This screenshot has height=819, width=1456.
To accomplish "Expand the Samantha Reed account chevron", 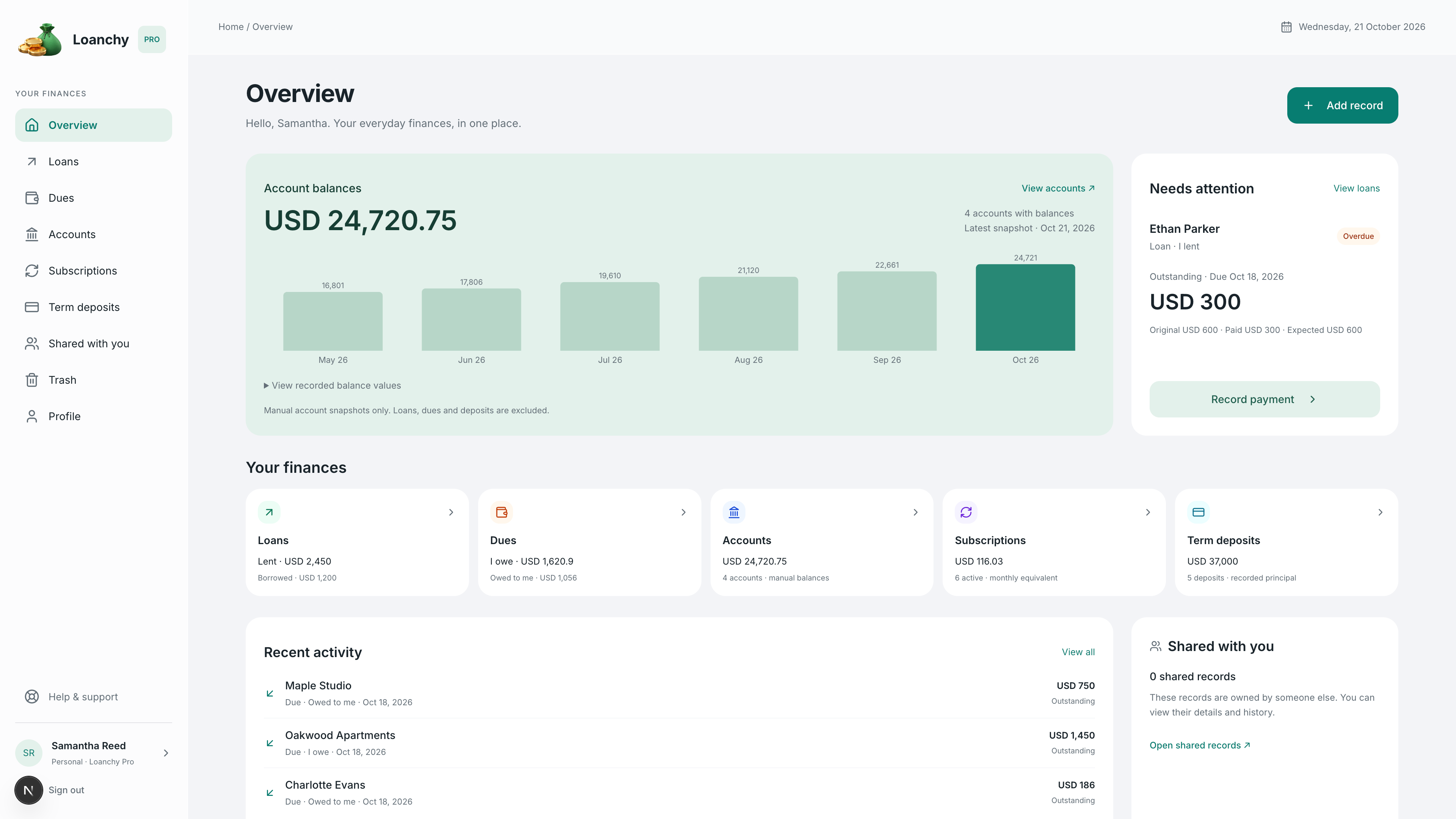I will point(166,753).
